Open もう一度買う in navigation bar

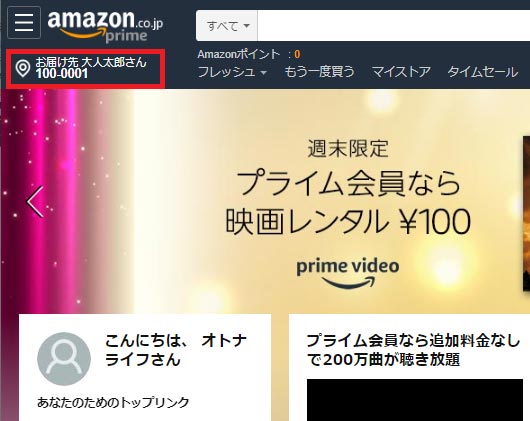click(319, 72)
